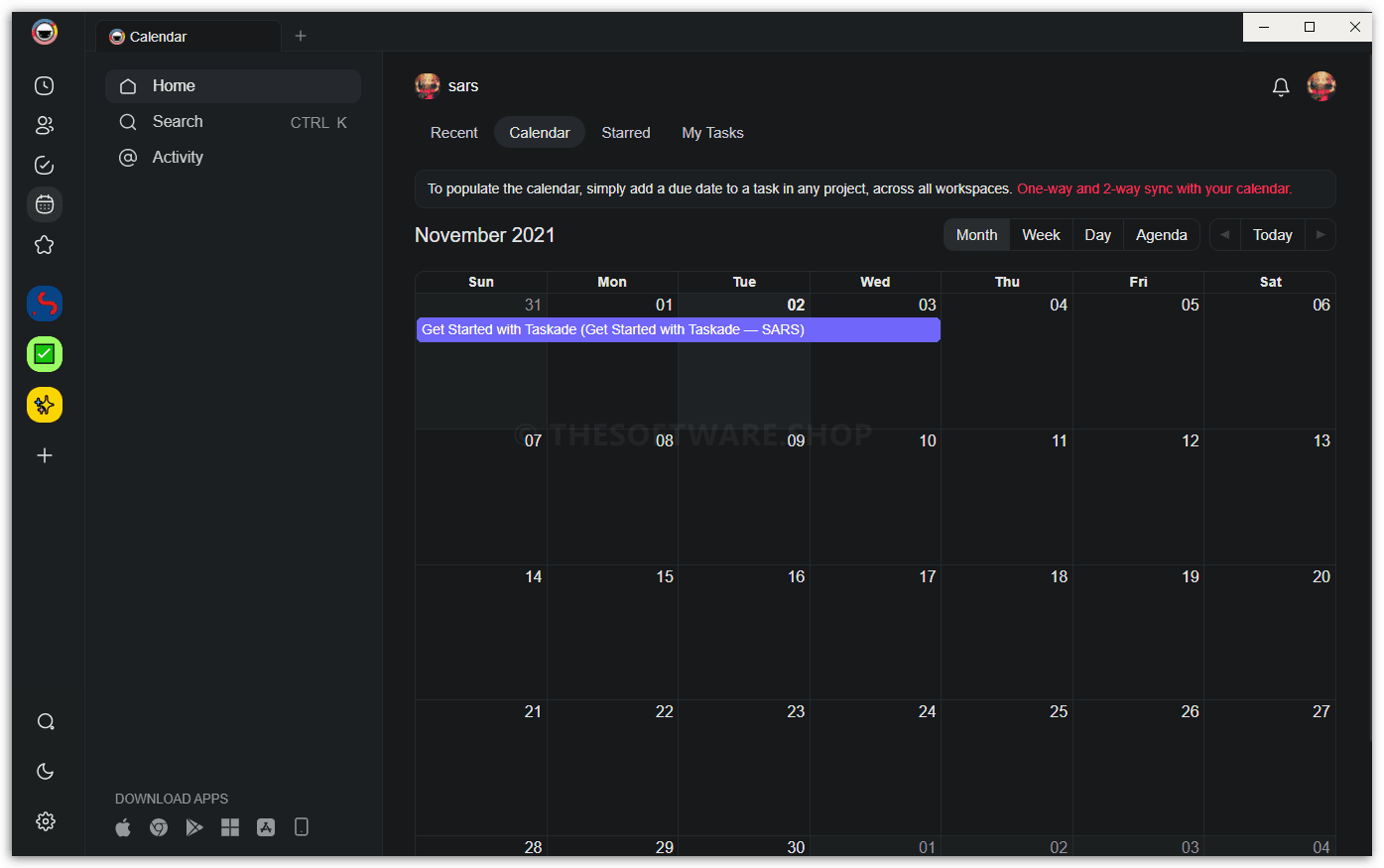Image resolution: width=1384 pixels, height=868 pixels.
Task: Click the Taskade logo at top left
Action: tap(45, 33)
